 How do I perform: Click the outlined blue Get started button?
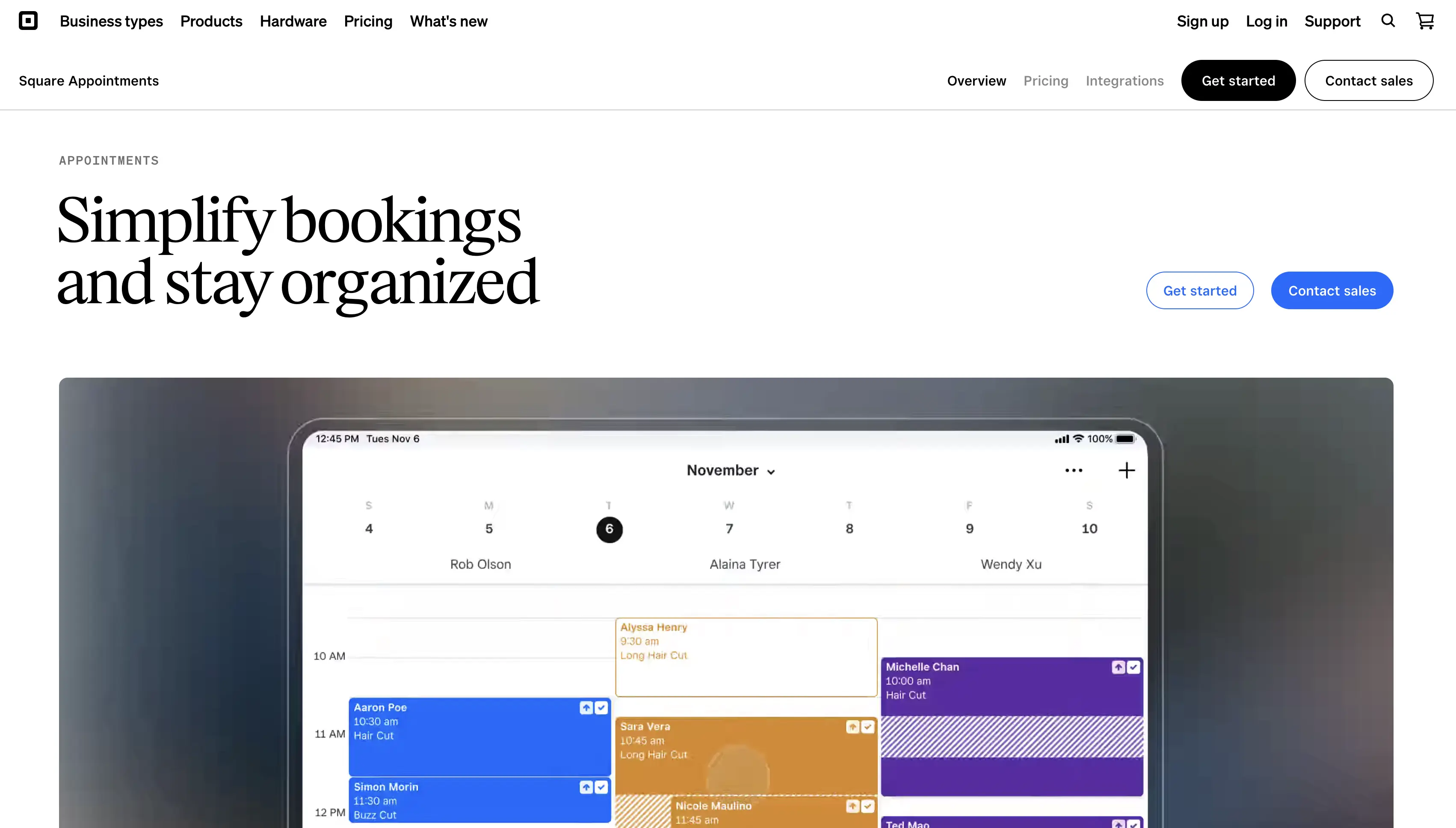(1199, 290)
